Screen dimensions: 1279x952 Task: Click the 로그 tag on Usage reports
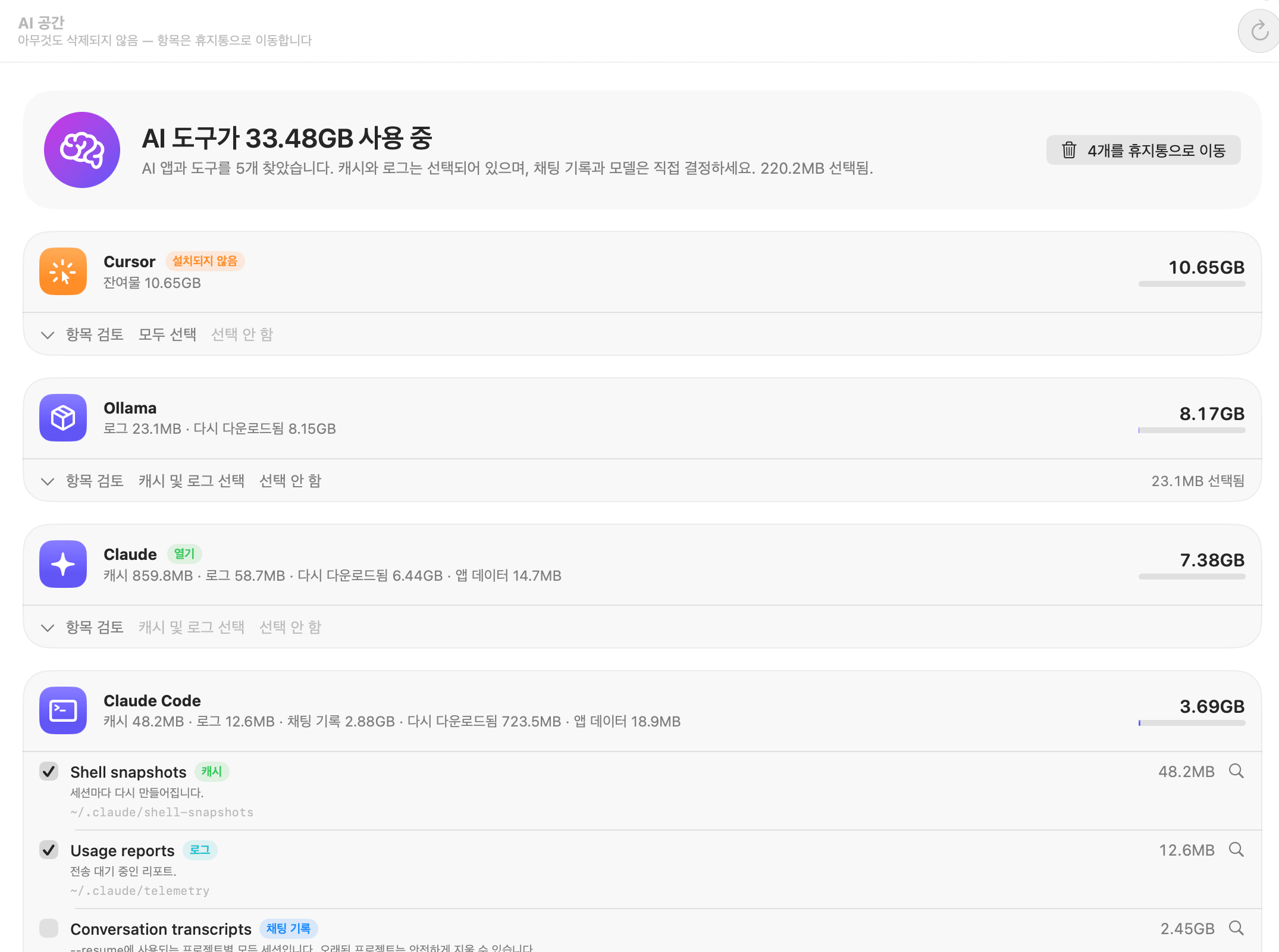pyautogui.click(x=200, y=850)
